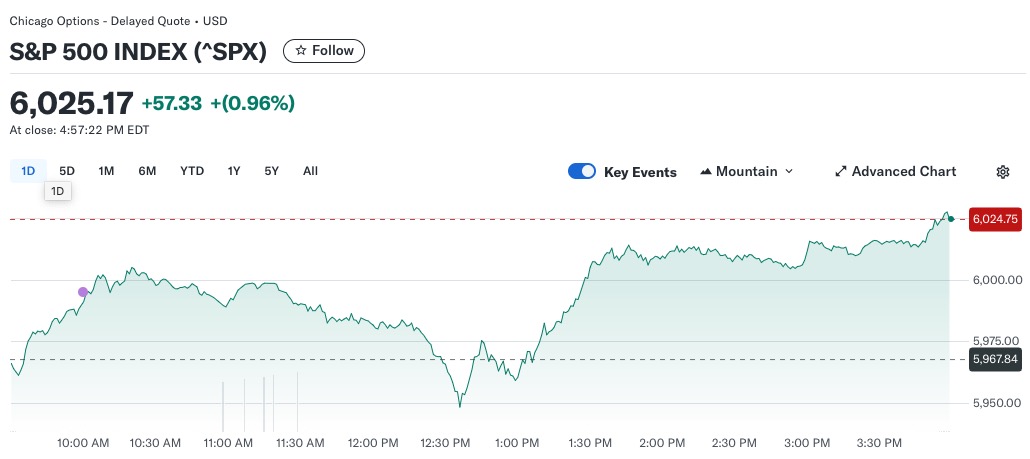
Task: Expand the Mountain chart style dropdown
Action: [x=788, y=172]
